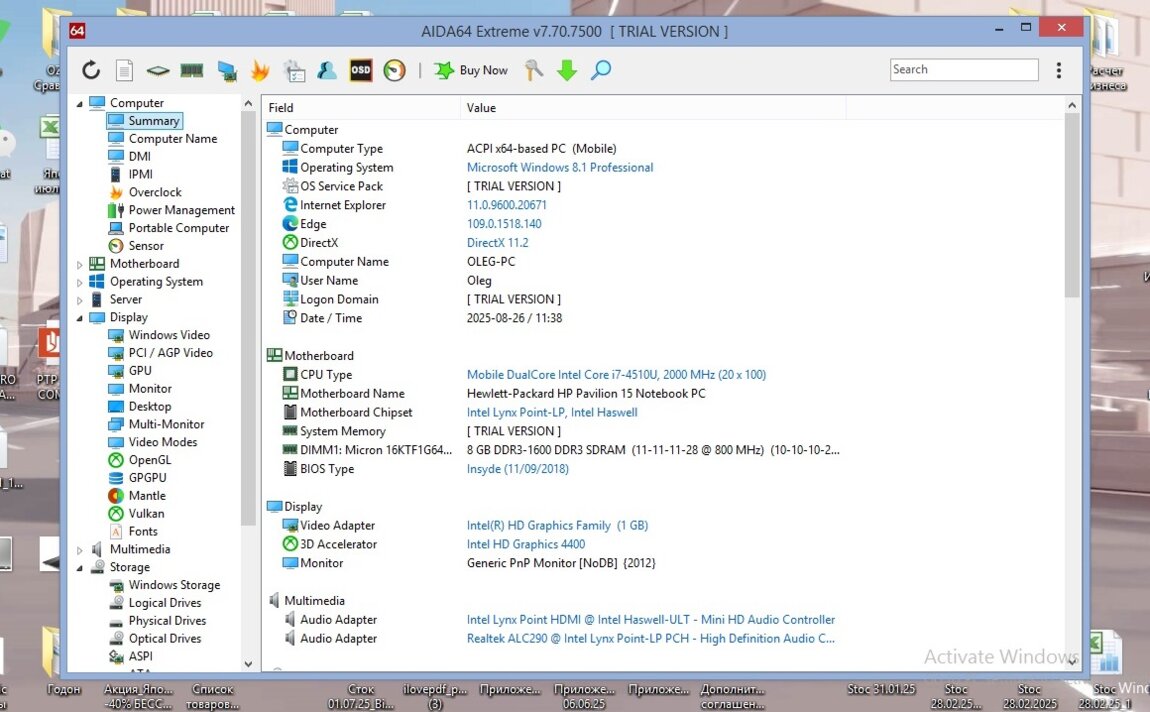The width and height of the screenshot is (1150, 712).
Task: Click the Buy Now button
Action: click(472, 70)
